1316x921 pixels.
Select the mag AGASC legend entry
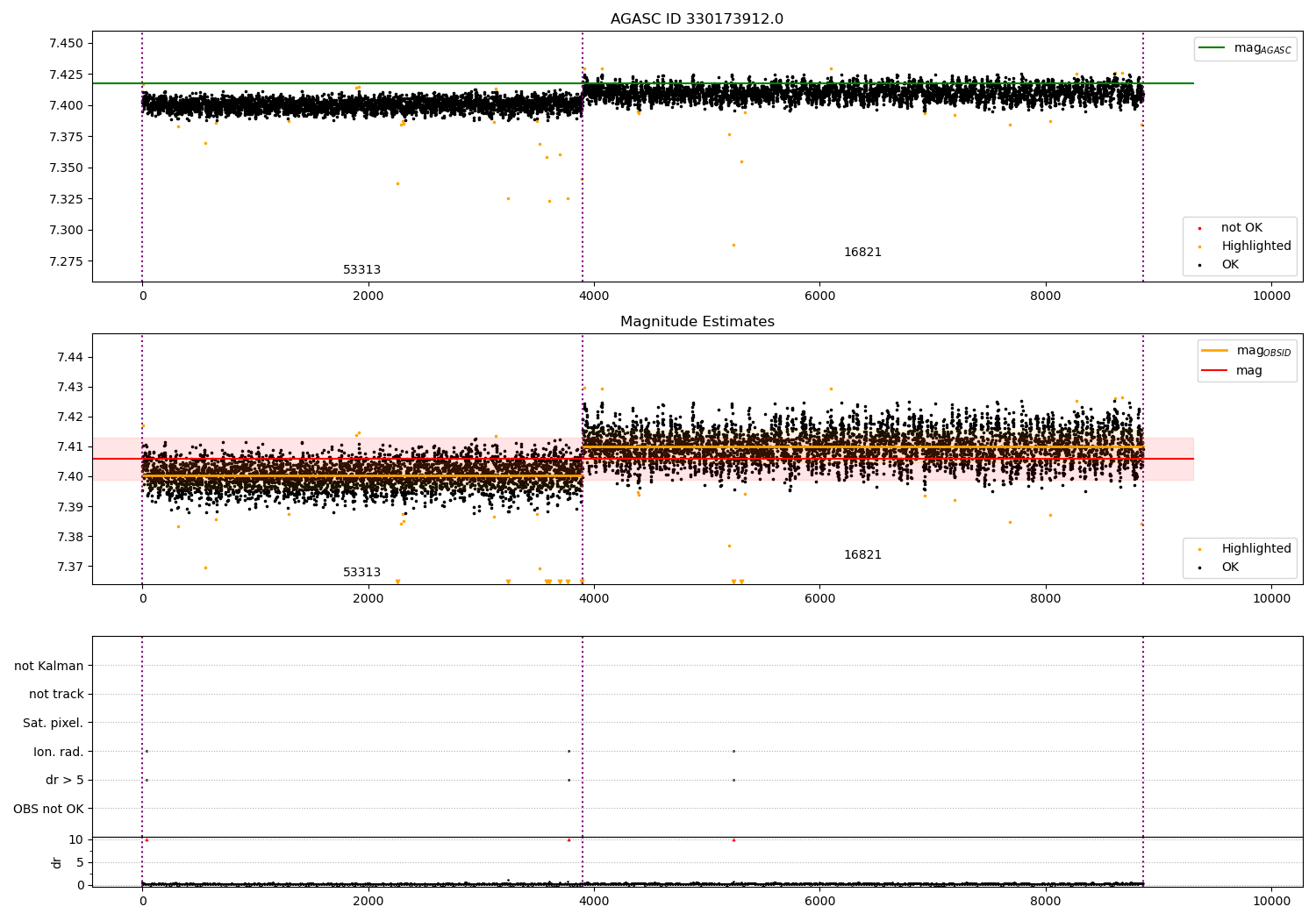1245,48
